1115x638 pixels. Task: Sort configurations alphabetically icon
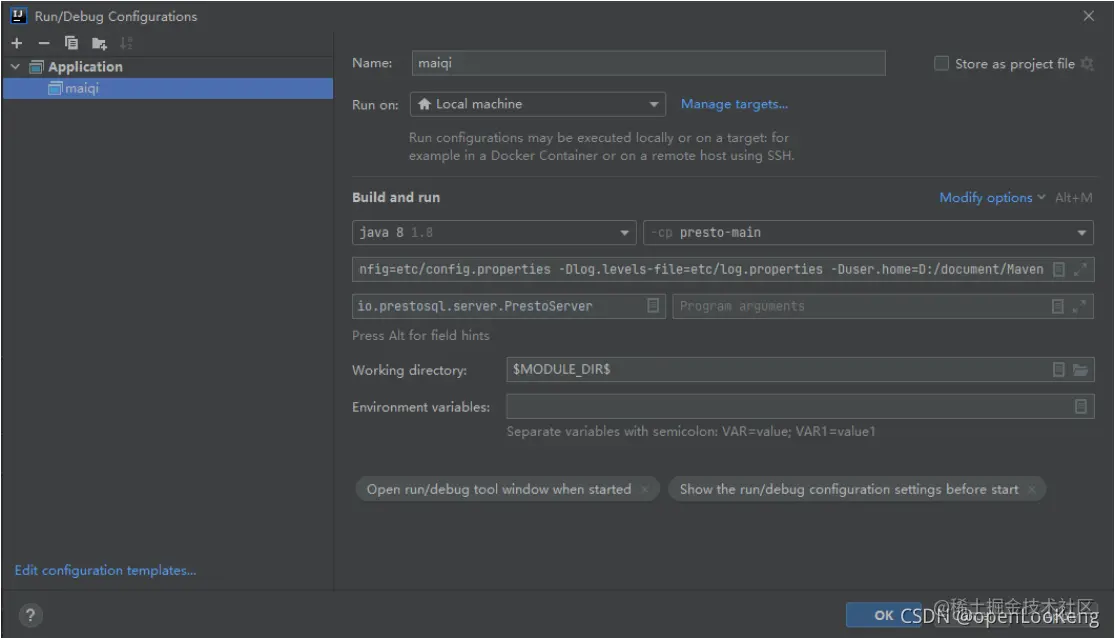[126, 43]
